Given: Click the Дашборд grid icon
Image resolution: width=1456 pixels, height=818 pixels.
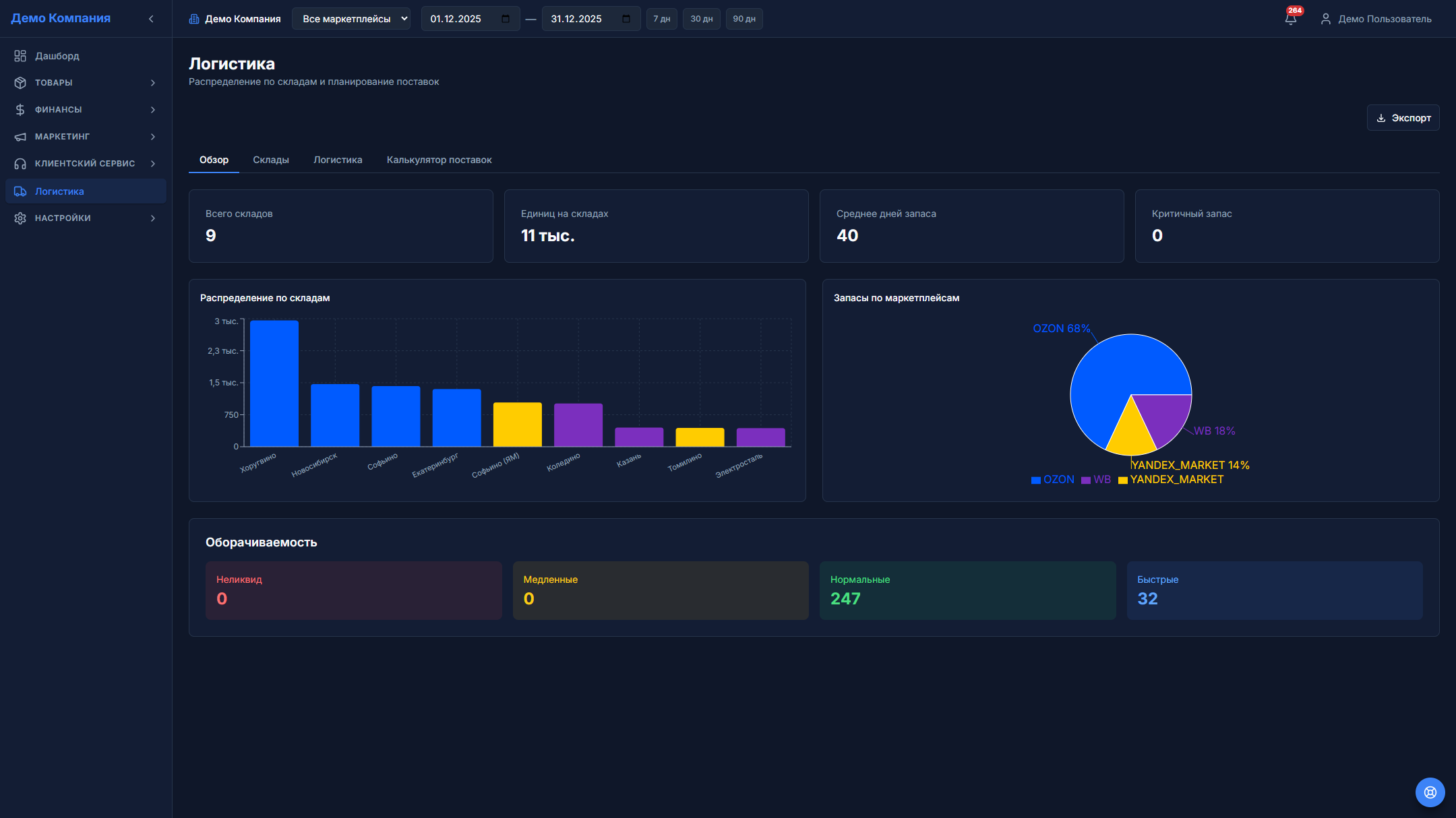Looking at the screenshot, I should (x=20, y=56).
